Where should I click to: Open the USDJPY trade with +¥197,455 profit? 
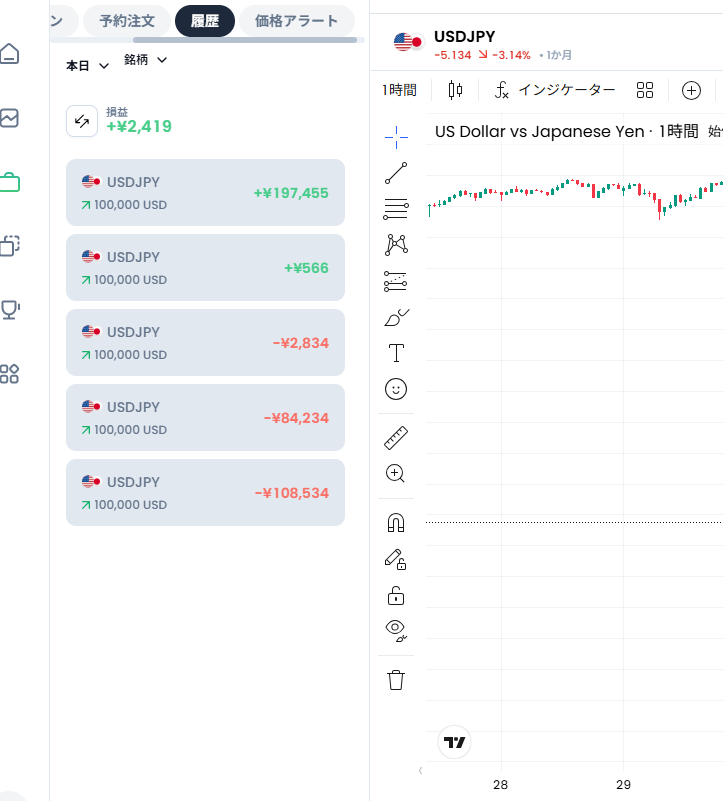pos(205,193)
